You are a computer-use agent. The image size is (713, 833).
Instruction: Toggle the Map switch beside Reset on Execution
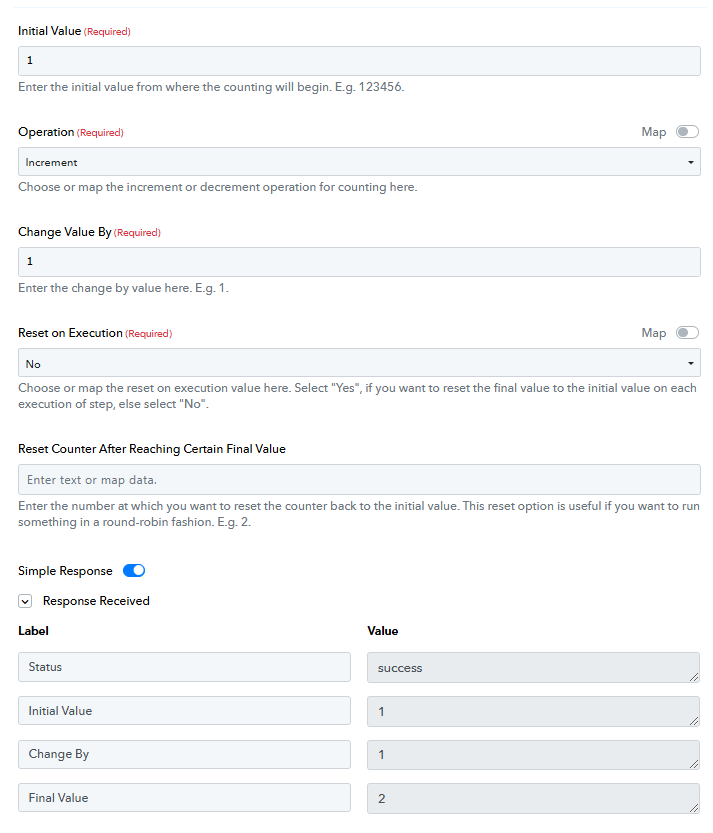point(687,333)
